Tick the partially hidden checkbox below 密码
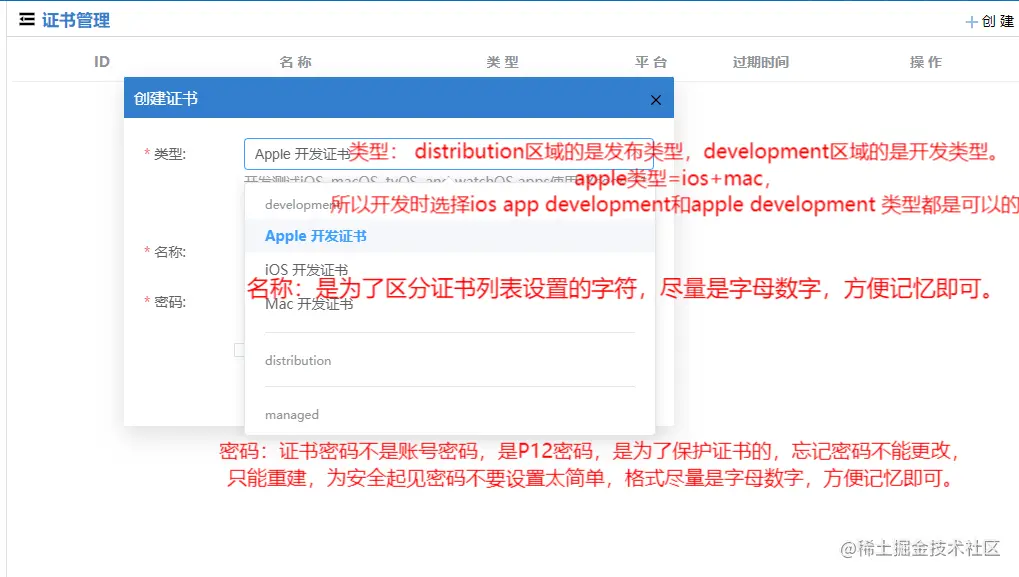Image resolution: width=1019 pixels, height=577 pixels. [239, 350]
